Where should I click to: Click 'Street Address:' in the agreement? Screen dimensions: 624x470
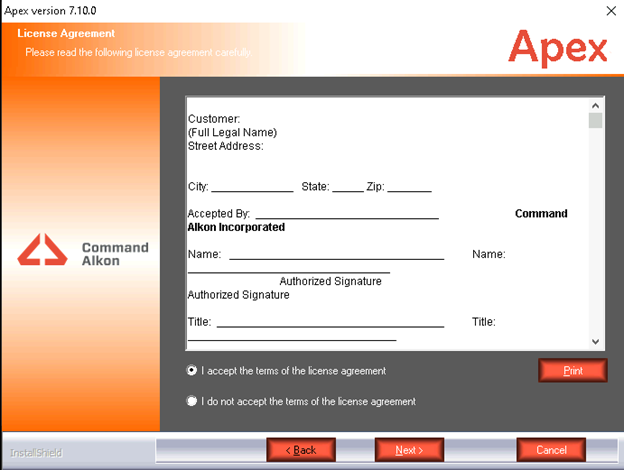click(226, 146)
